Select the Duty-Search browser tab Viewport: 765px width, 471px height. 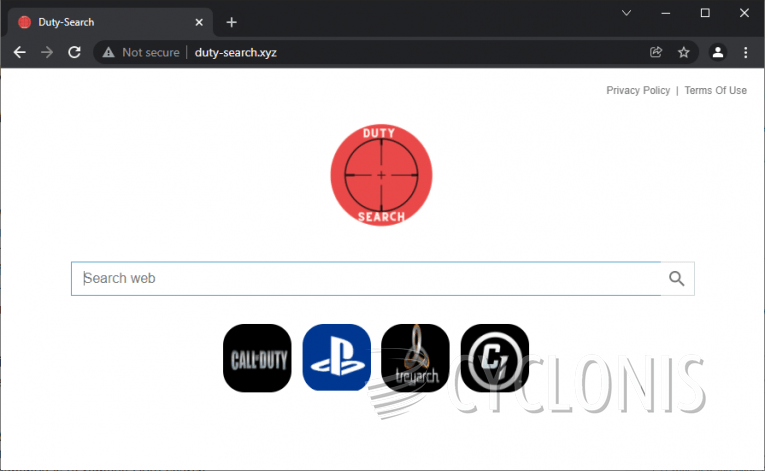[100, 22]
